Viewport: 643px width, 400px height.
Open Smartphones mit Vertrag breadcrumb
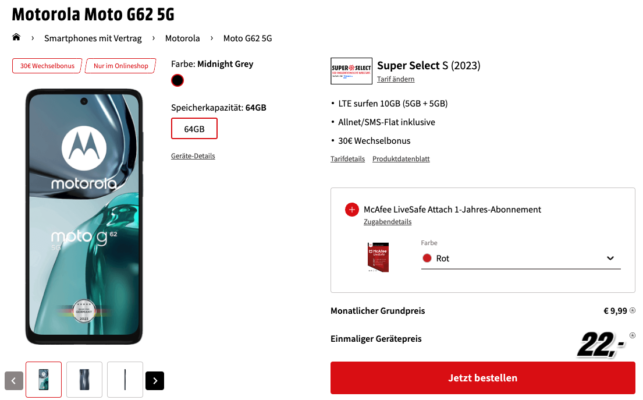coord(93,38)
